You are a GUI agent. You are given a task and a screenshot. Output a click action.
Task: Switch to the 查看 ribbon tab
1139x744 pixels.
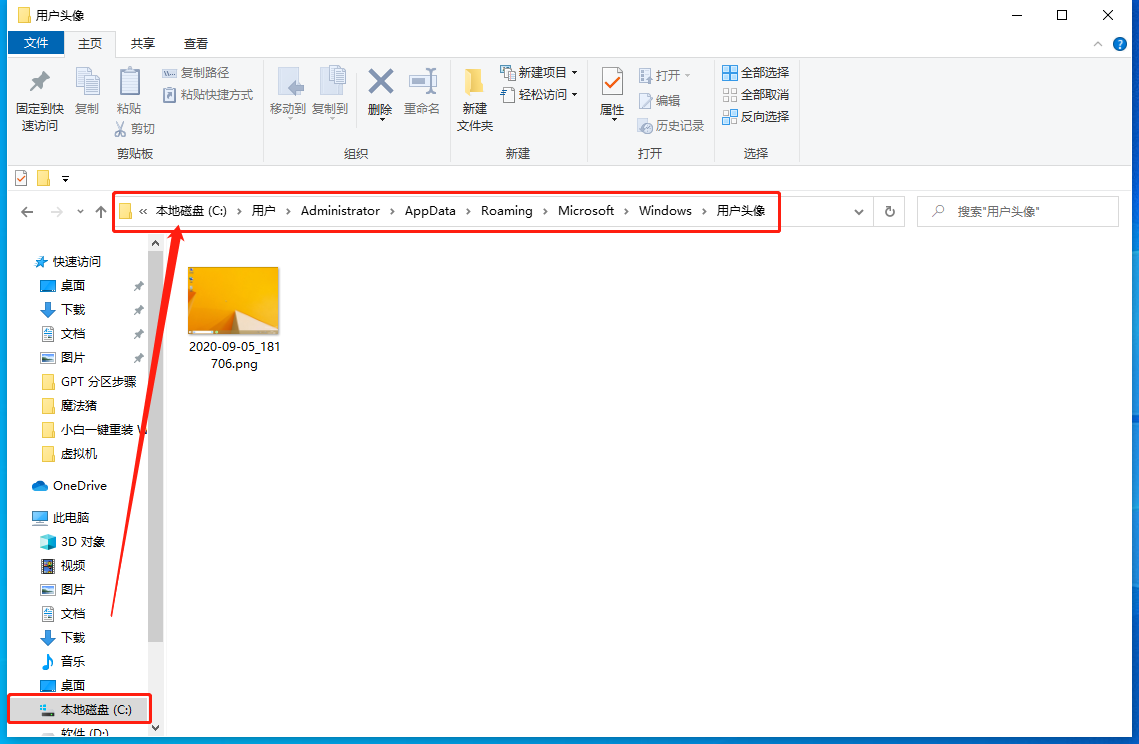point(195,43)
